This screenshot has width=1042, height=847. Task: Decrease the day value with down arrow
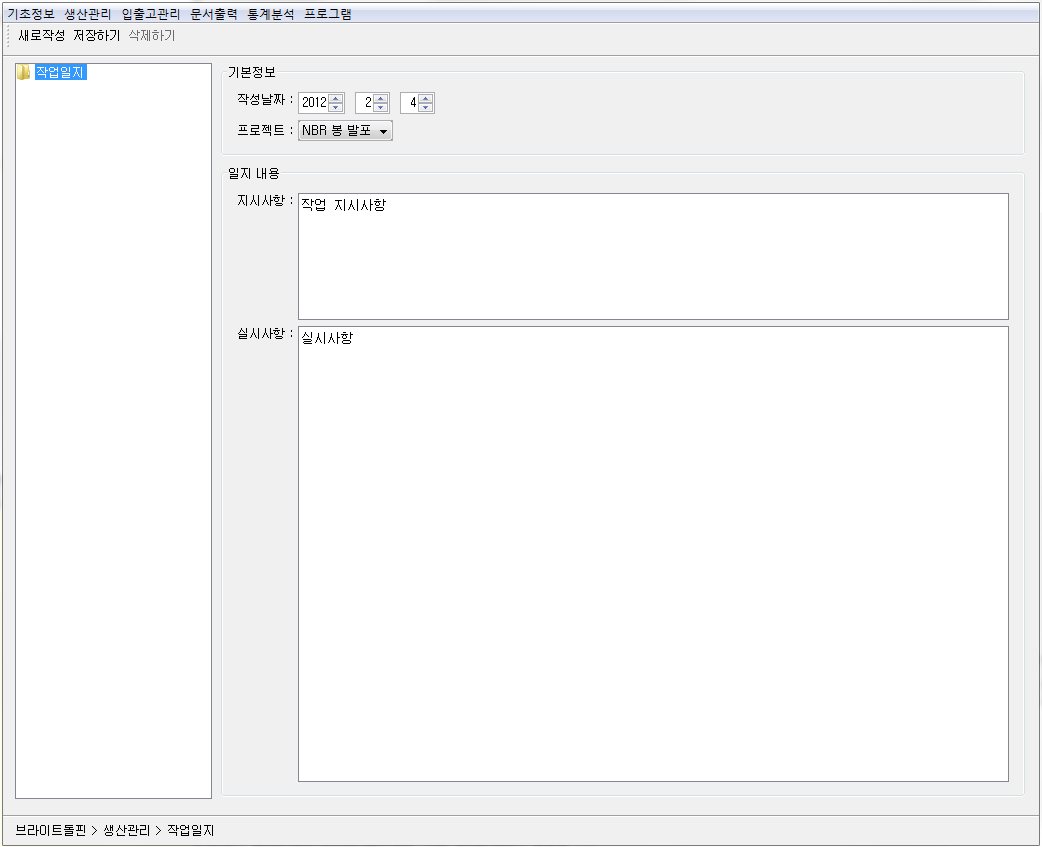[x=426, y=108]
